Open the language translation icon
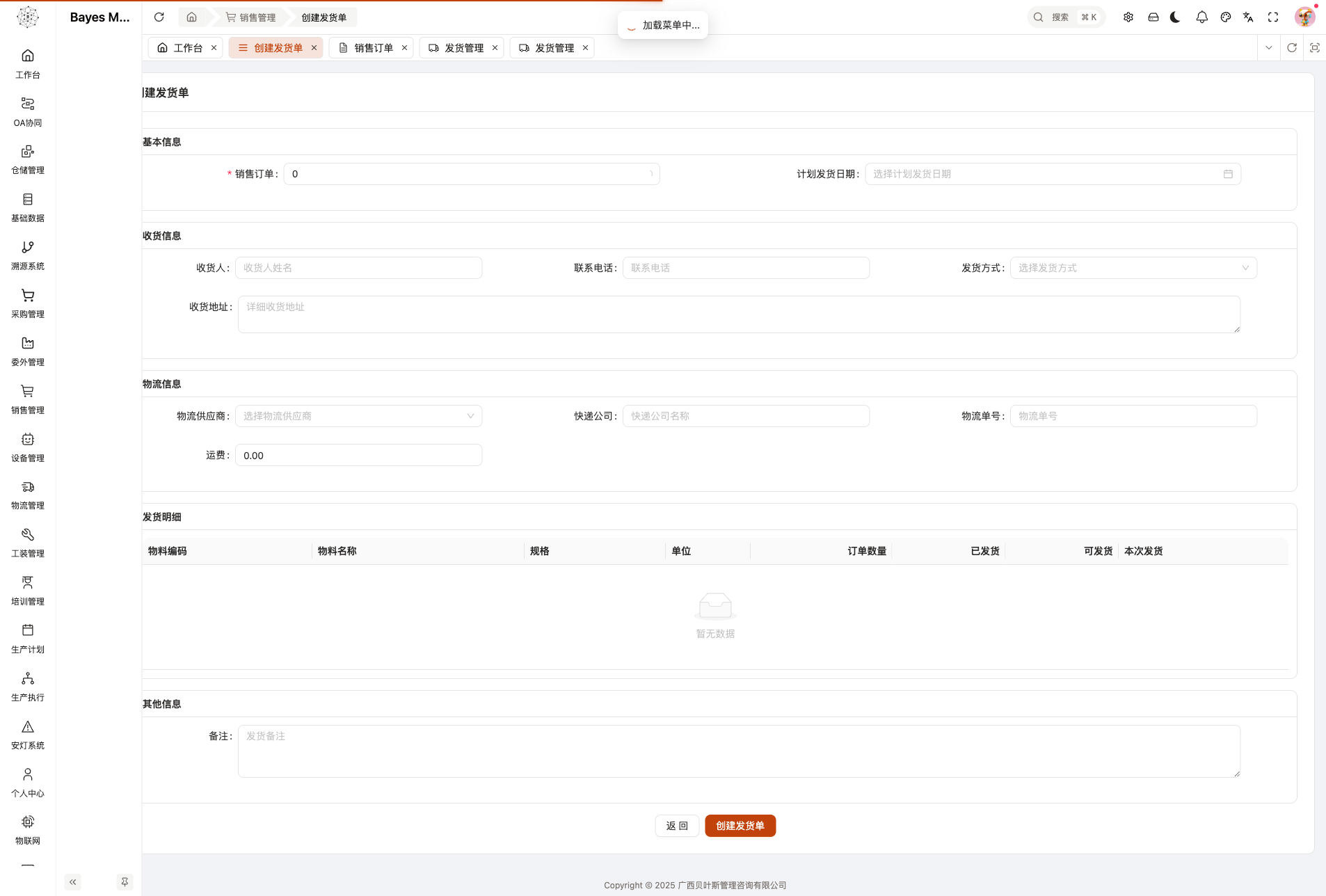This screenshot has height=896, width=1326. (1248, 17)
